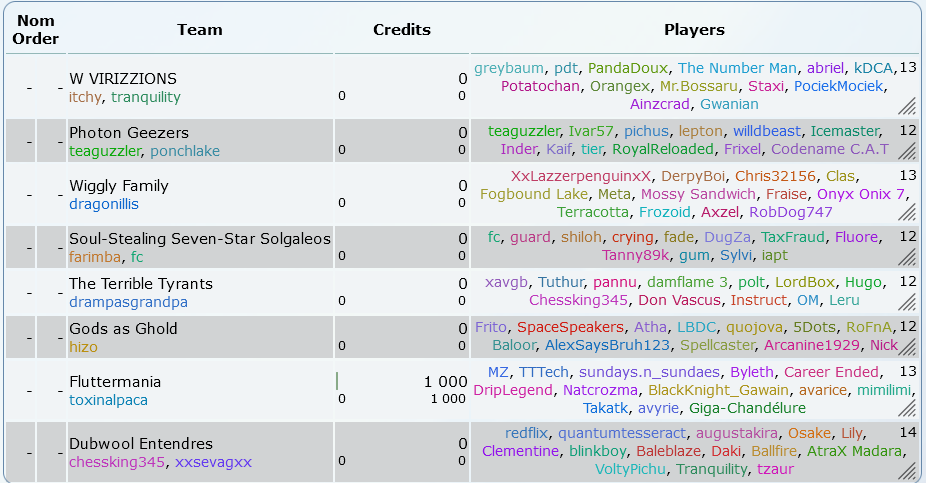This screenshot has width=926, height=483.
Task: Click manager hizo under Gods as Ghold
Action: pyautogui.click(x=83, y=346)
